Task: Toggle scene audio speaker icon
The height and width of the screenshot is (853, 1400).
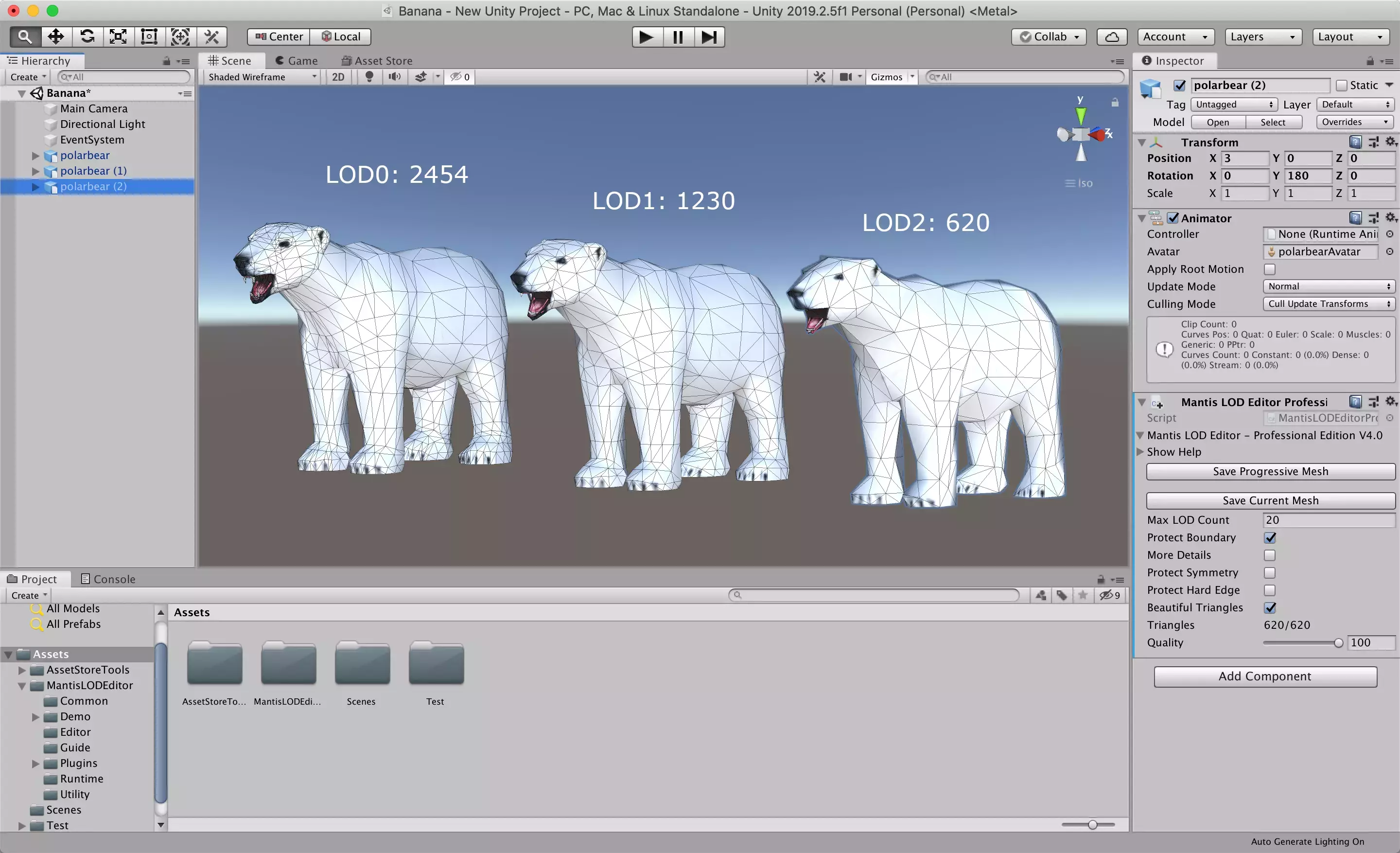Action: pyautogui.click(x=394, y=77)
